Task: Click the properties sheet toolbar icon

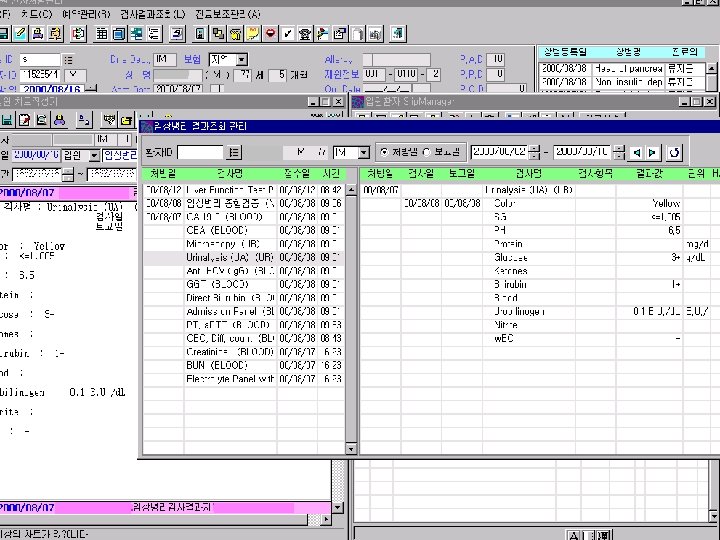Action: click(340, 34)
